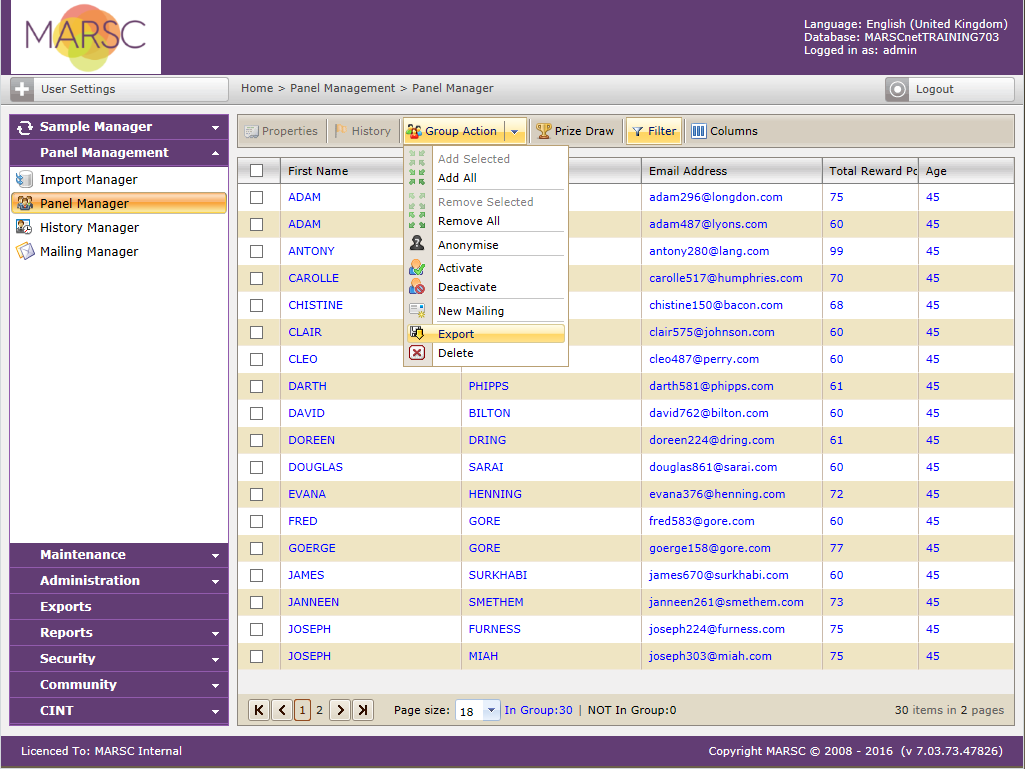
Task: Open the Columns chooser icon
Action: click(699, 131)
